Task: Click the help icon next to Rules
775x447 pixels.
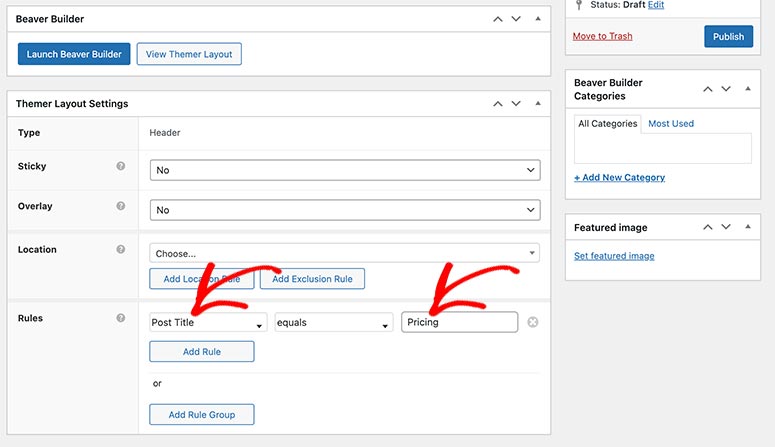Action: click(x=121, y=318)
